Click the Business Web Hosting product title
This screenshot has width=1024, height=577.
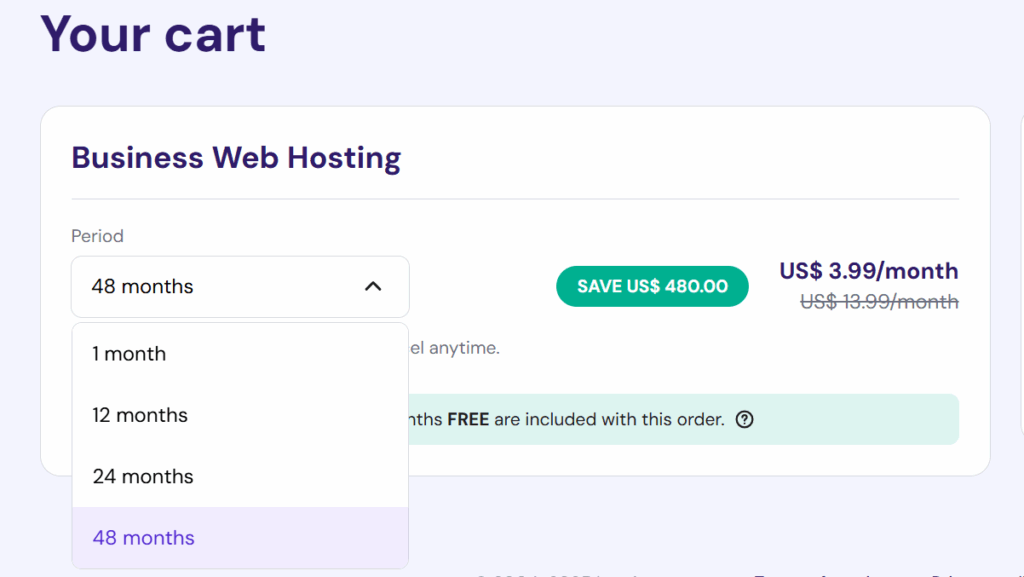coord(236,157)
